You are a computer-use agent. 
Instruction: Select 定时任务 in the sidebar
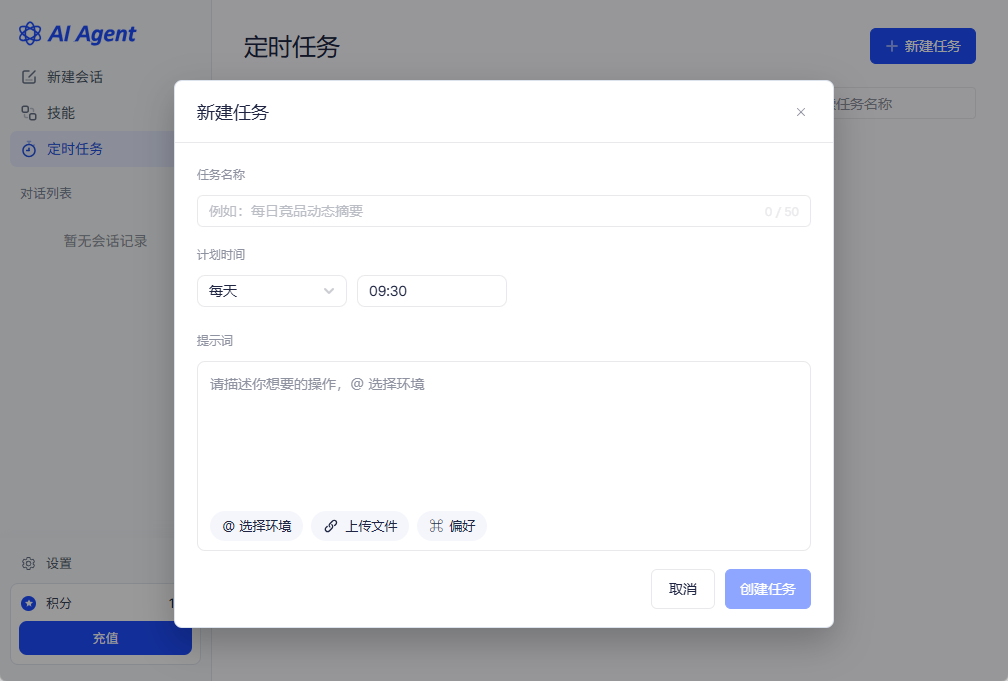[92, 149]
